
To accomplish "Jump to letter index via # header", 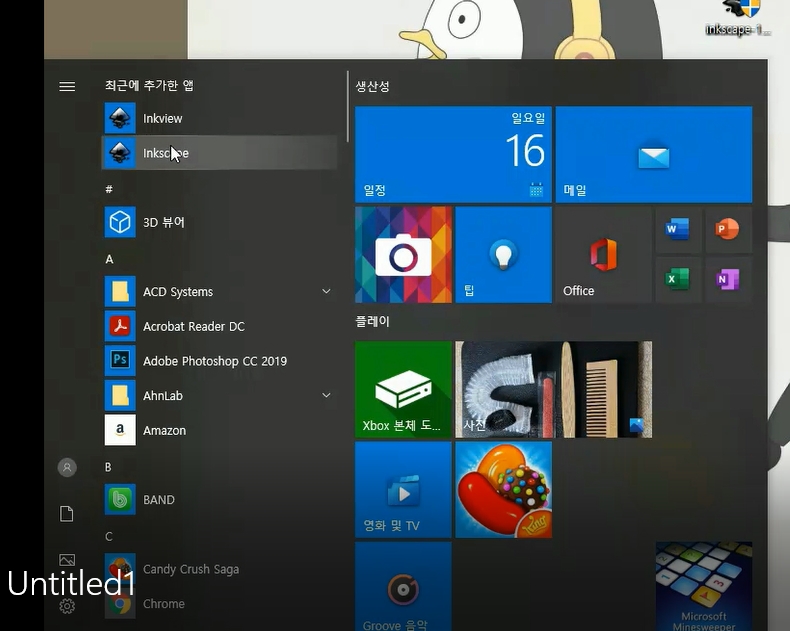I will tap(109, 190).
